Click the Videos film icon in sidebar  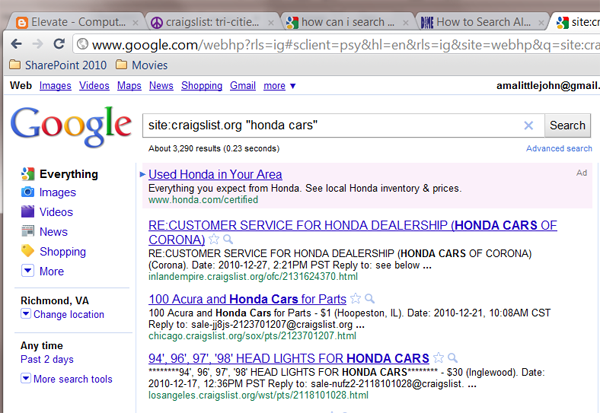[x=28, y=211]
